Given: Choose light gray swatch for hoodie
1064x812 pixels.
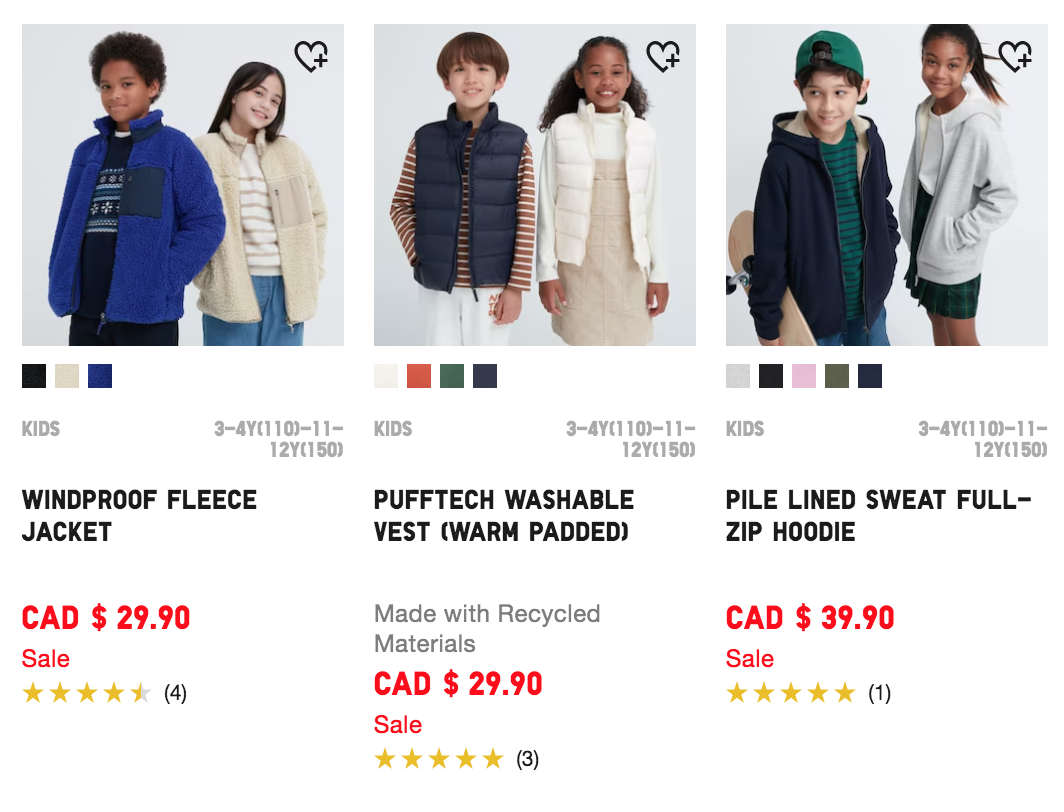Looking at the screenshot, I should 738,376.
